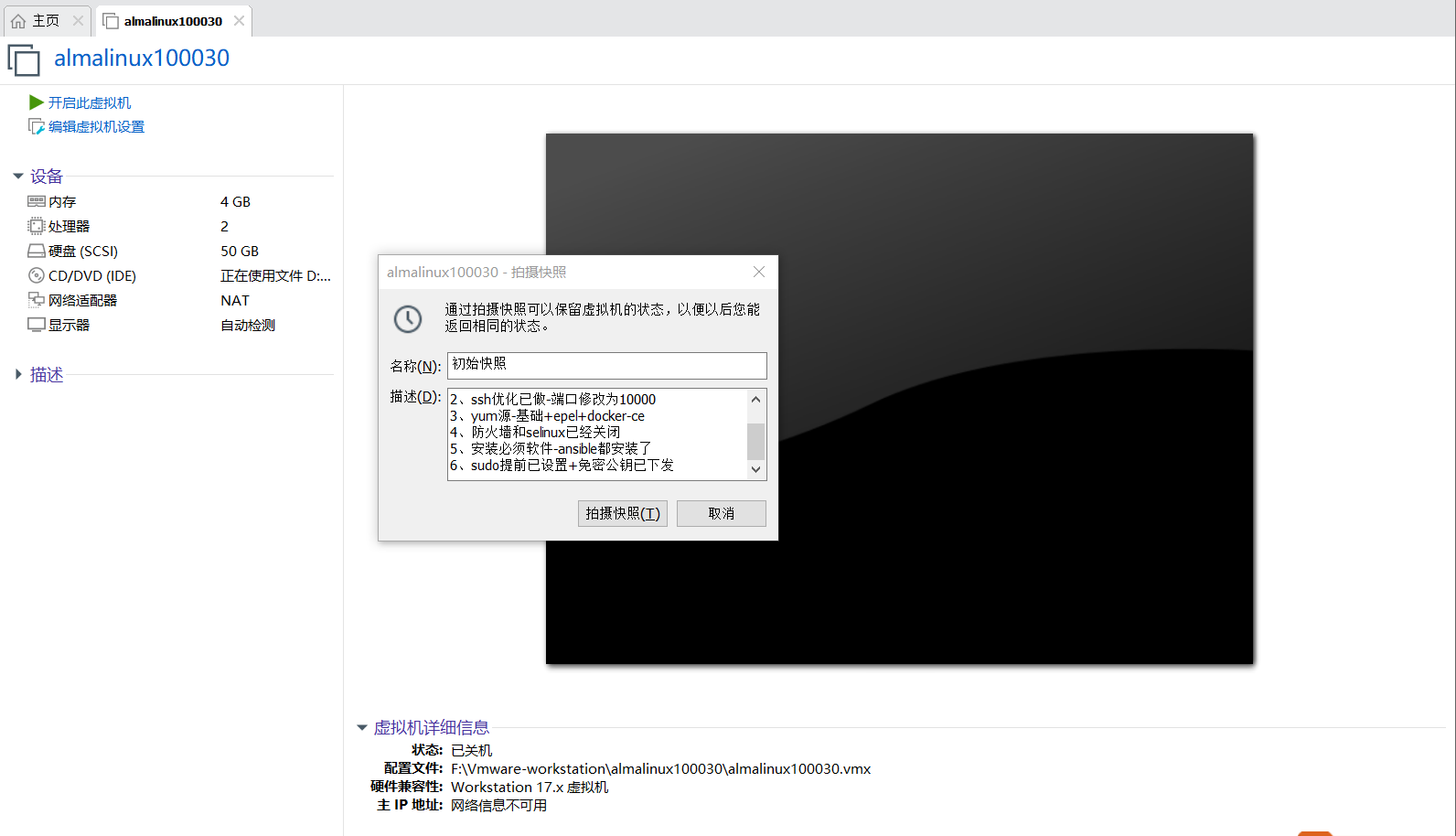Click the 自动检测 display value

248,326
